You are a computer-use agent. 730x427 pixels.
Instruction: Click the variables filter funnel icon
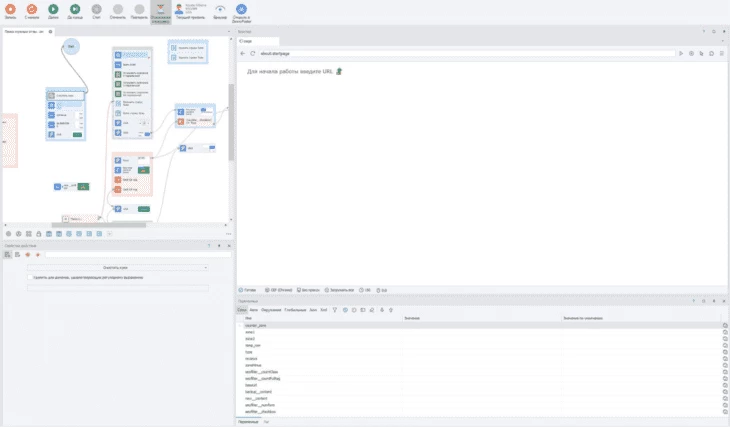click(335, 310)
